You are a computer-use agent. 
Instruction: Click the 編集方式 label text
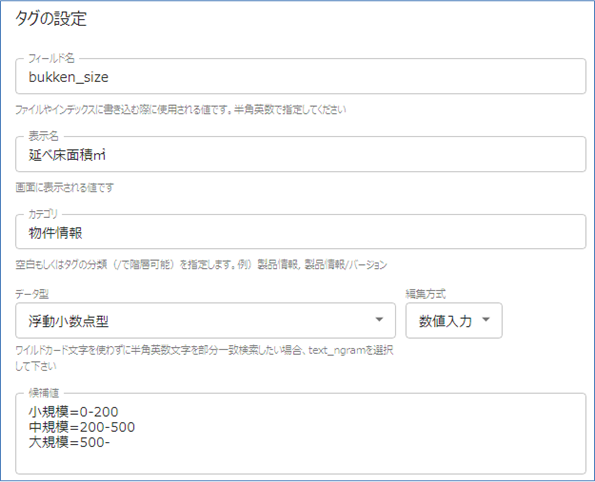425,294
